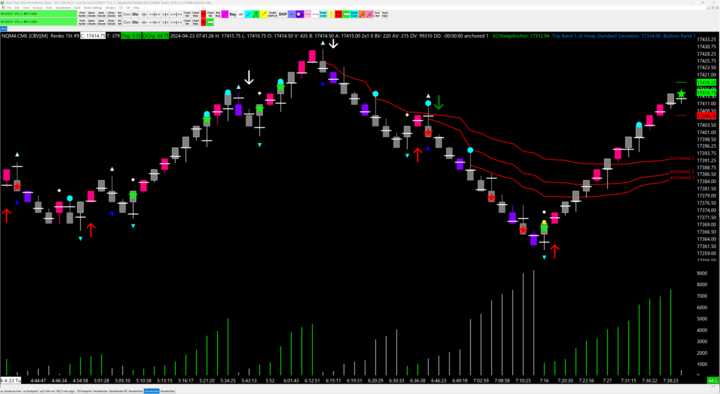Click the 'ECIVwapAnchor: 17312.94' header text
The height and width of the screenshot is (394, 720).
(x=521, y=36)
